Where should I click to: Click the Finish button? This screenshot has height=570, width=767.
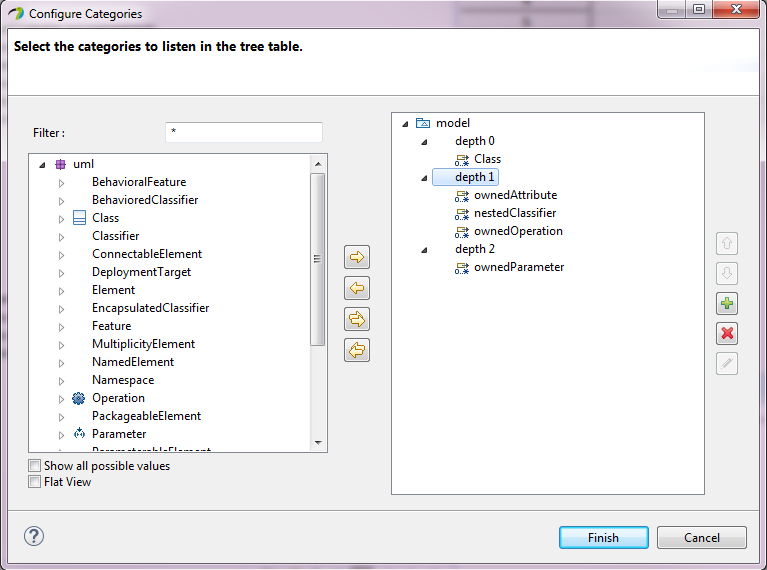604,538
